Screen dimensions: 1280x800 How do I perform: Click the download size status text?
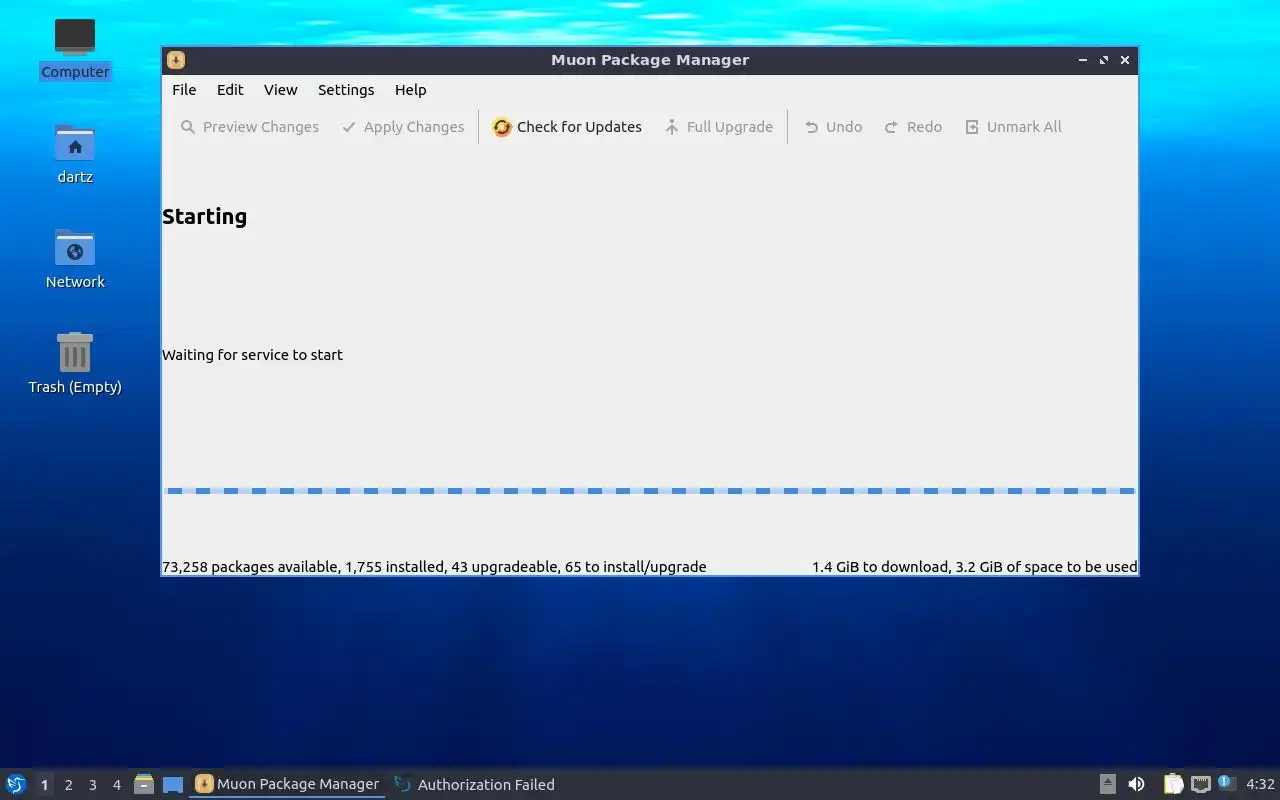coord(974,567)
